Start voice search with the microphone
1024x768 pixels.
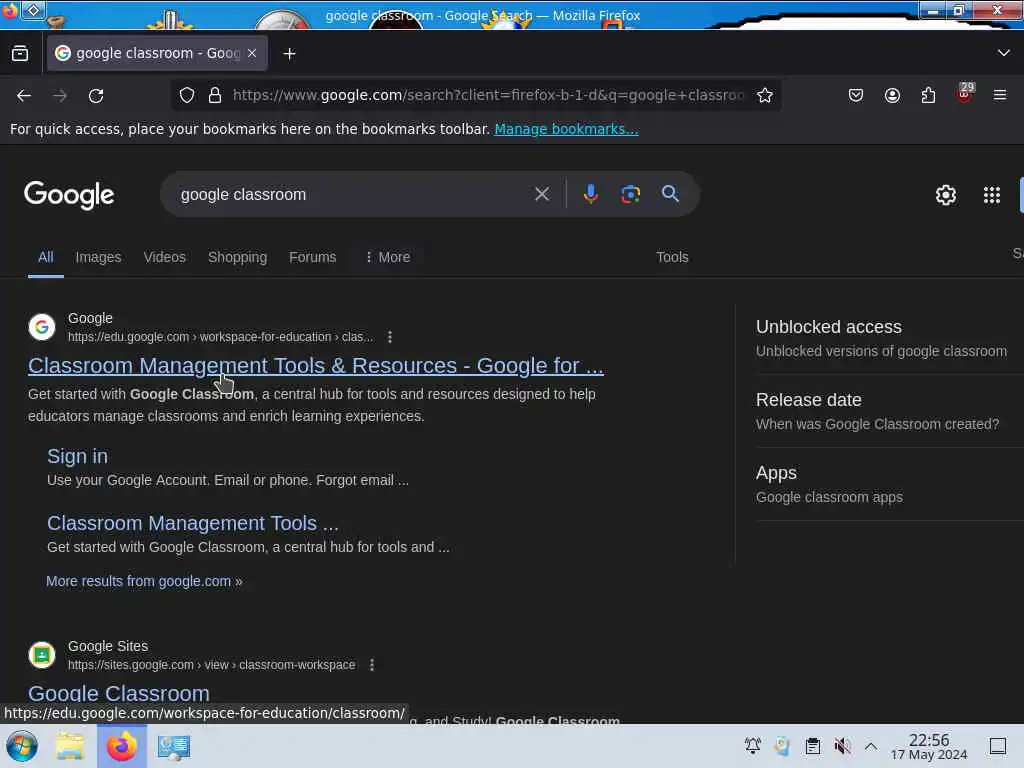click(x=590, y=194)
